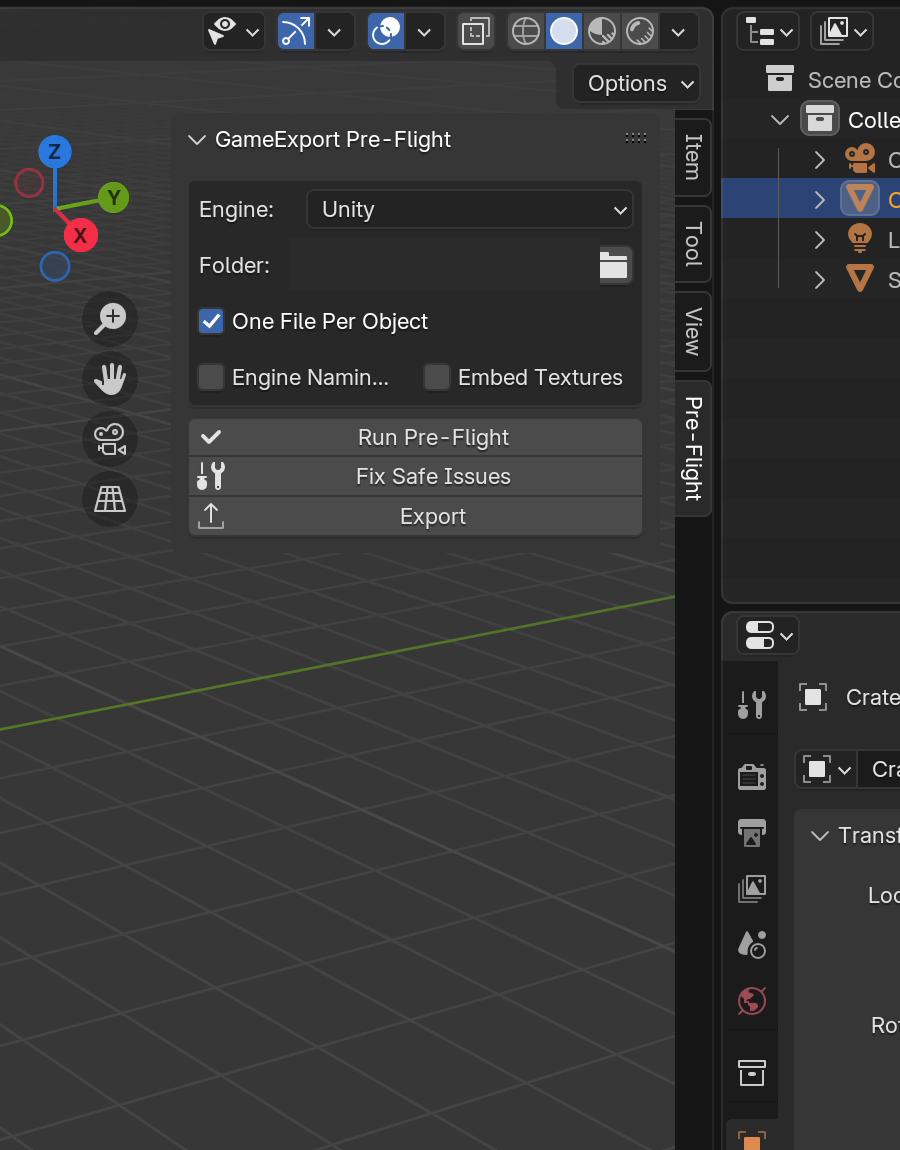The height and width of the screenshot is (1150, 900).
Task: Collapse the Collection in outliner
Action: click(x=780, y=119)
